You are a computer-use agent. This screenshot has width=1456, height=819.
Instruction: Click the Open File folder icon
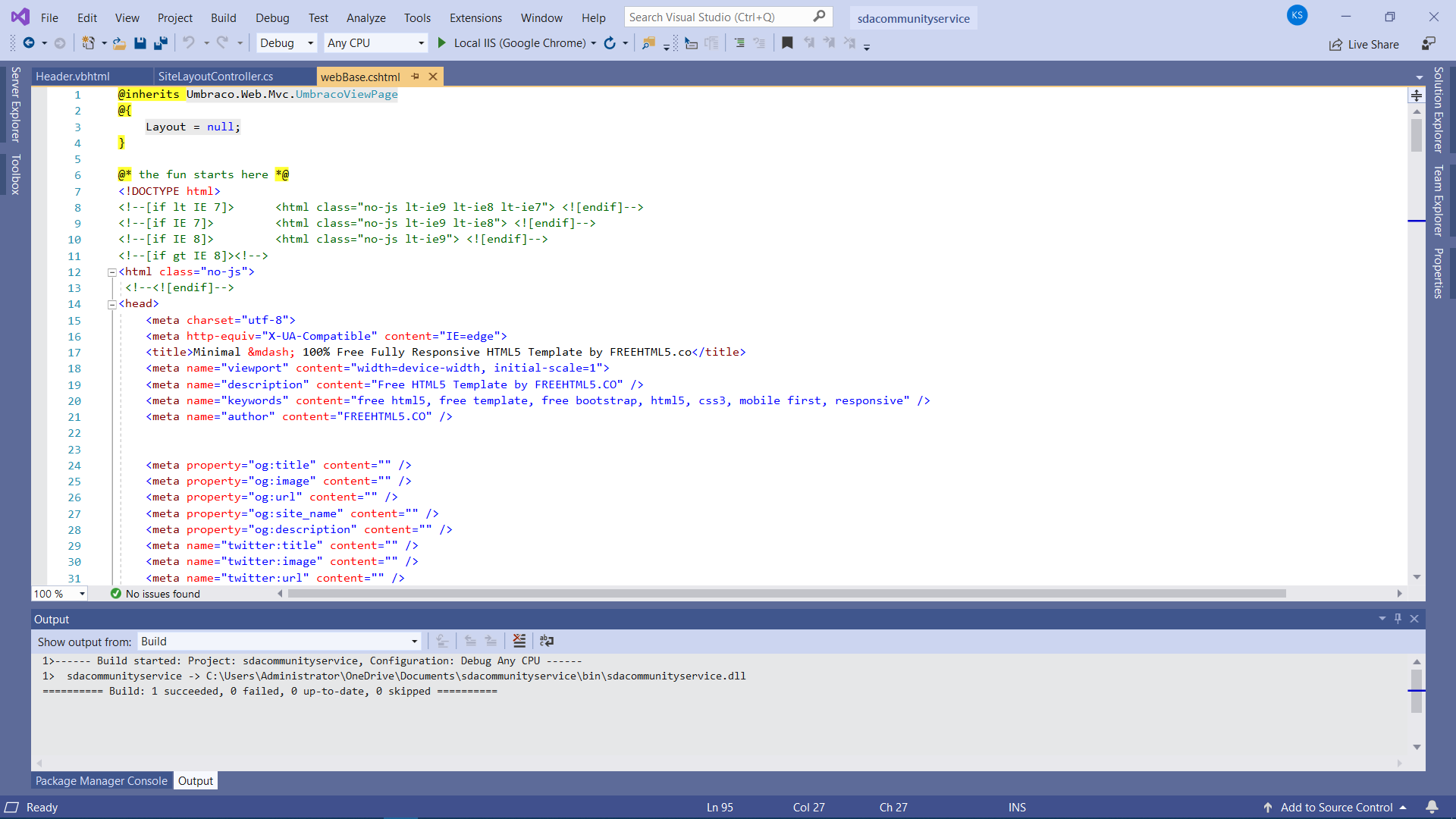tap(119, 43)
